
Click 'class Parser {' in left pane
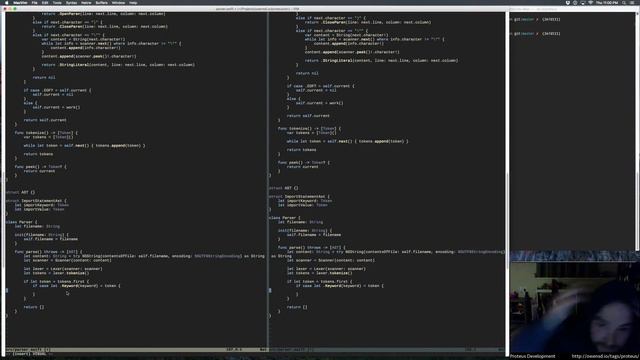pos(22,222)
